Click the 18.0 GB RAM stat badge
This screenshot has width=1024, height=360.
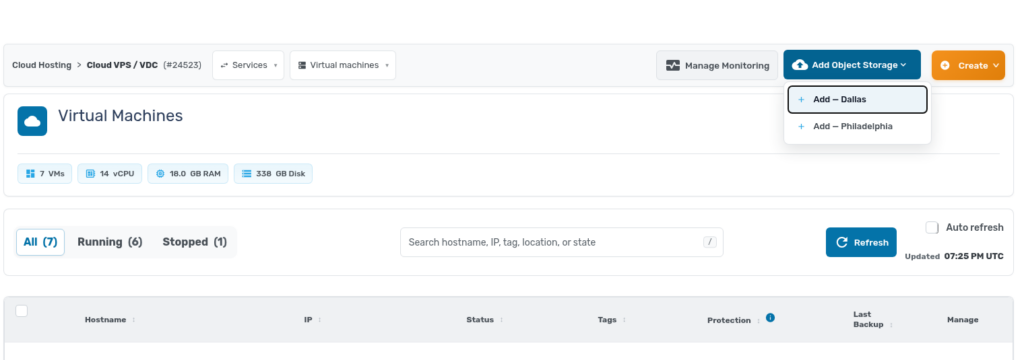coord(188,174)
